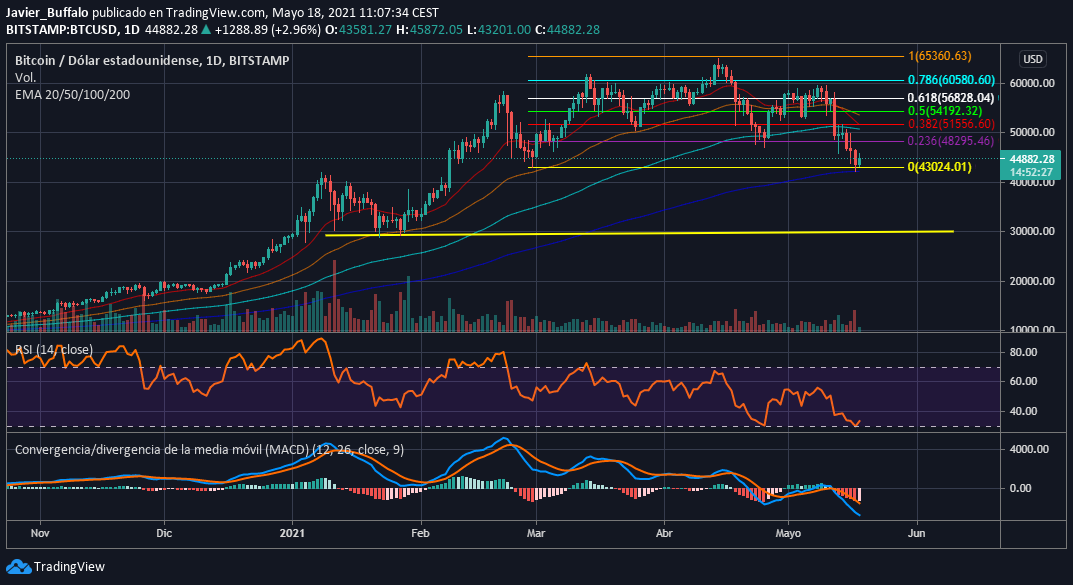This screenshot has height=585, width=1073.
Task: Click the EMA 20/50/100/200 indicator legend
Action: click(x=72, y=94)
